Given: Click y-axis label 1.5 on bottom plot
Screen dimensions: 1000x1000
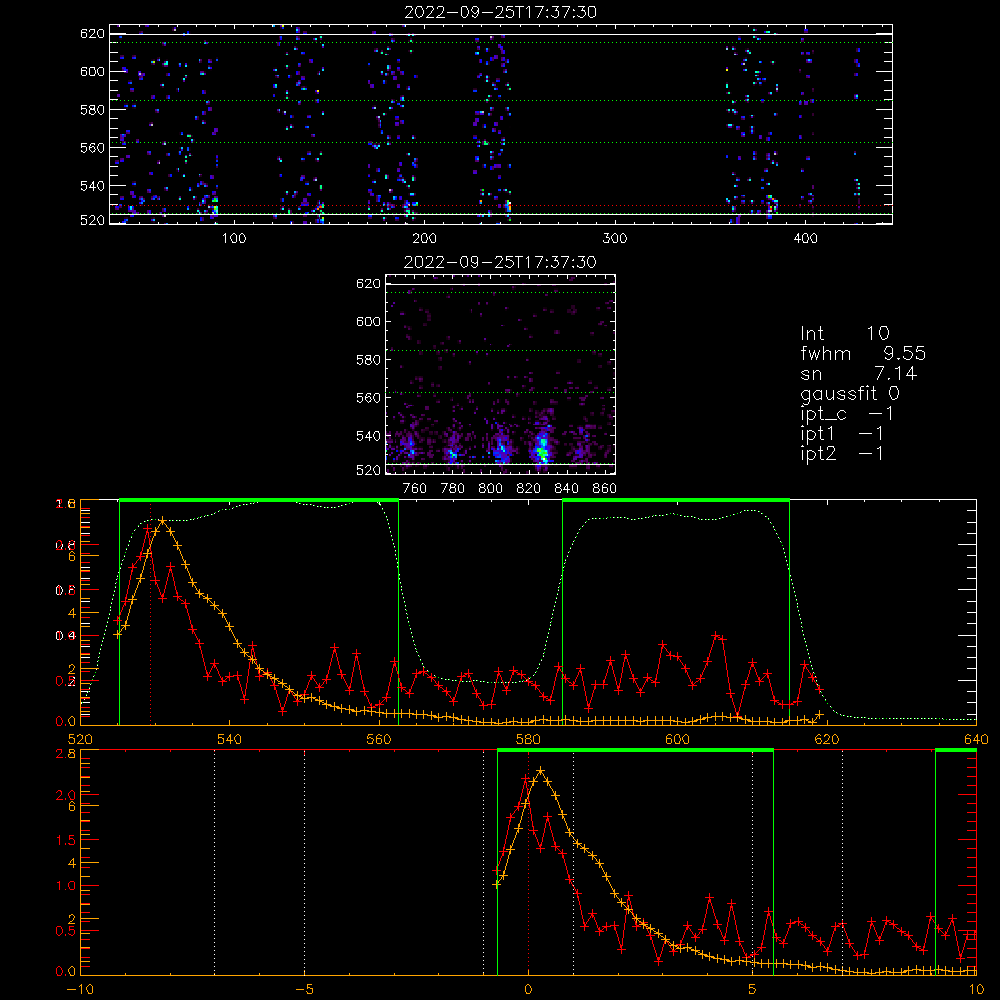Looking at the screenshot, I should pos(65,840).
